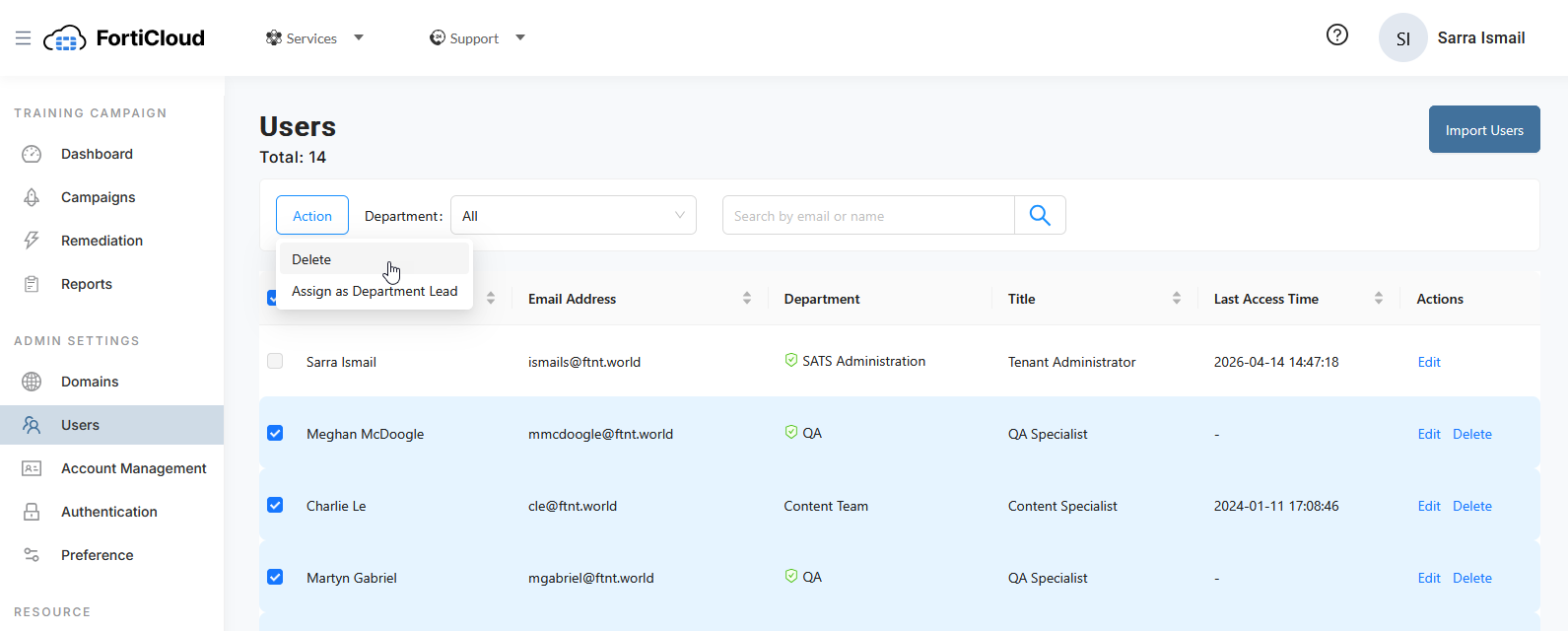1568x631 pixels.
Task: Check the Sarra Ismail row checkbox
Action: (275, 361)
